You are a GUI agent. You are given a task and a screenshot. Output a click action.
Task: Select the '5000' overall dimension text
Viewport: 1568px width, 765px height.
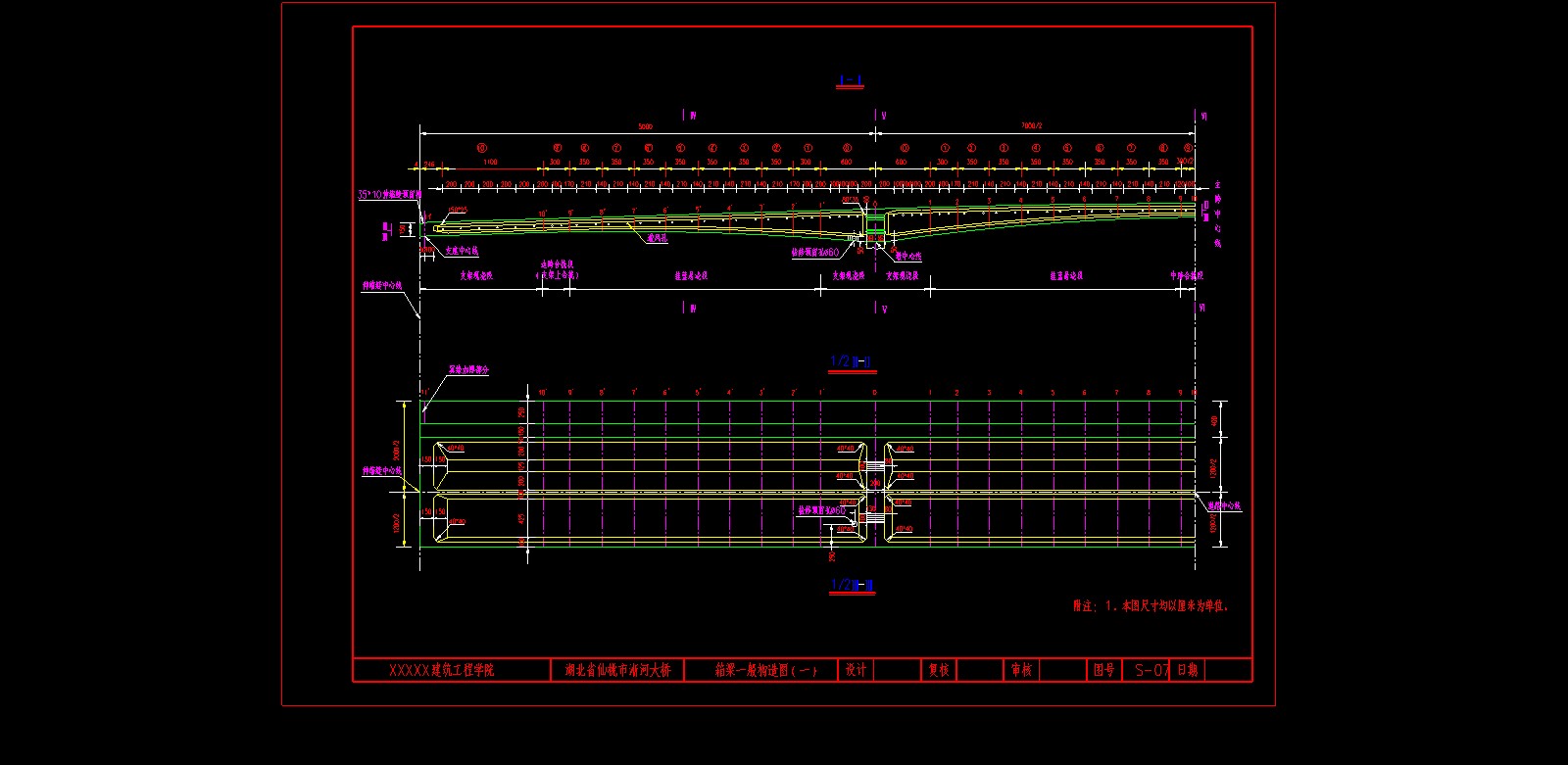[x=645, y=126]
